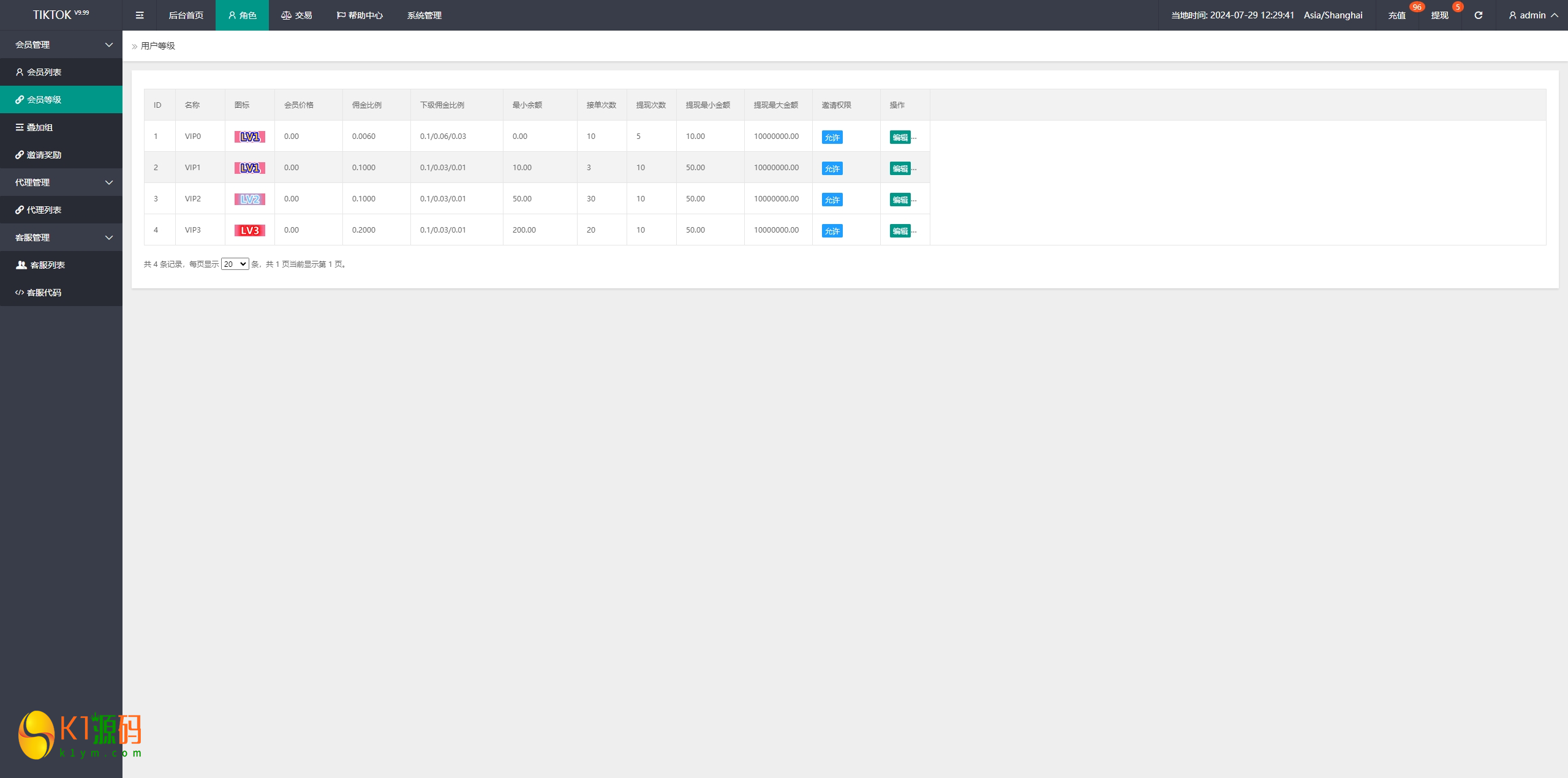Viewport: 1568px width, 778px height.
Task: Click the refresh icon in top bar
Action: coord(1478,15)
